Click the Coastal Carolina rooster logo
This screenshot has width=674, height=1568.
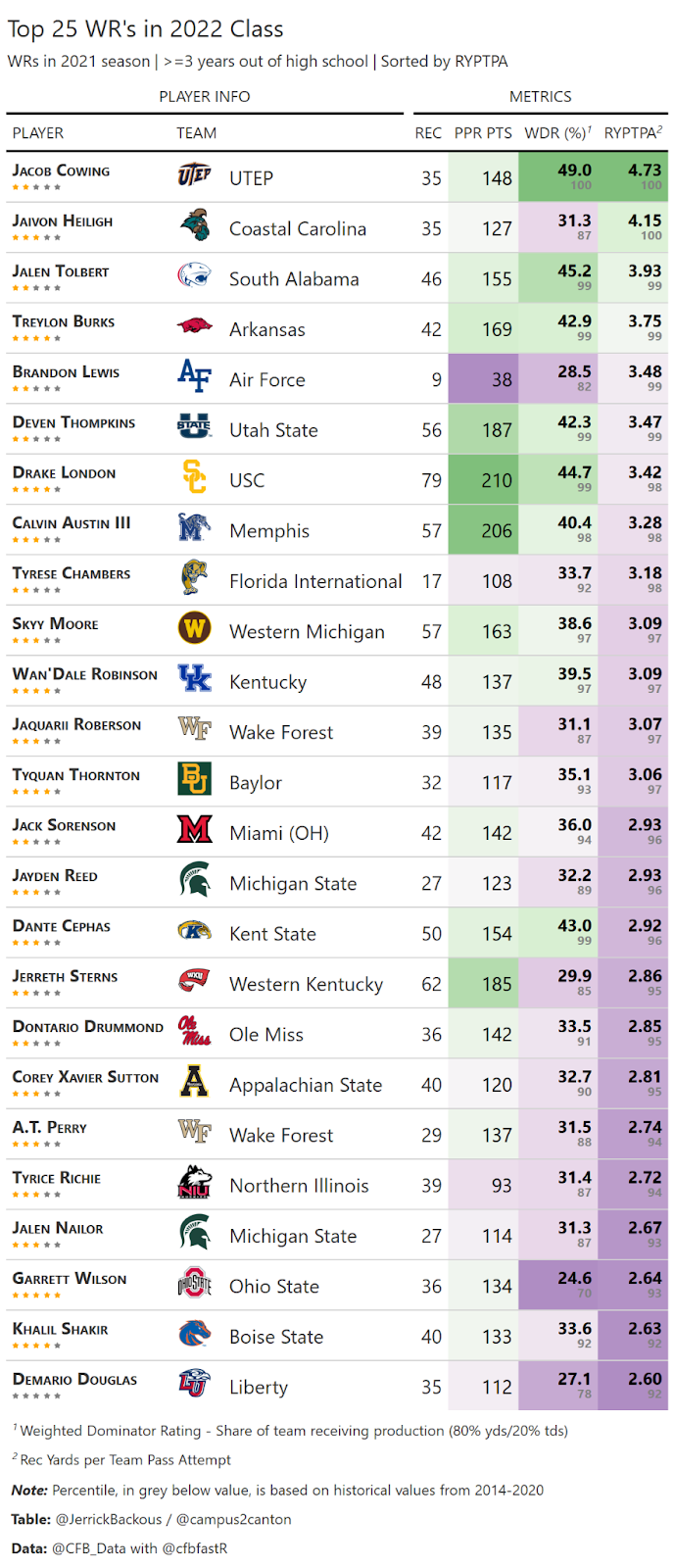pos(194,227)
